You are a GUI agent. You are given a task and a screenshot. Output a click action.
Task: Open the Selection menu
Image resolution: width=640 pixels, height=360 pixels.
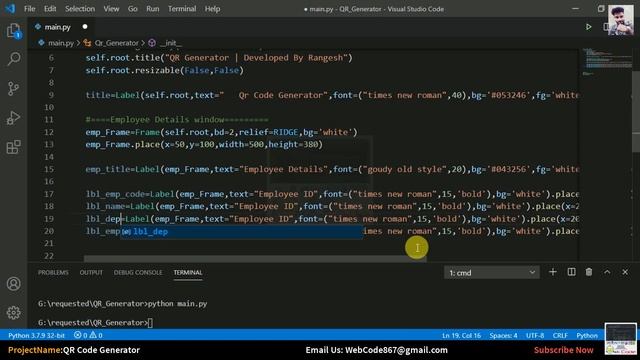(80, 9)
